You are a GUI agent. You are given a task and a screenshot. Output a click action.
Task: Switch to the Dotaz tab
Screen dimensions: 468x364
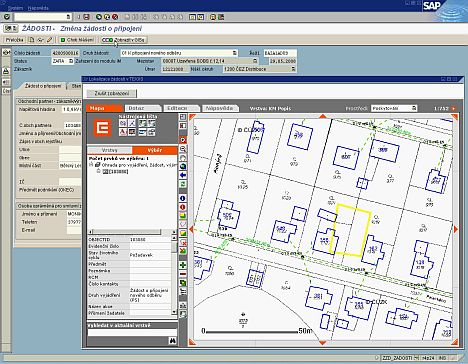[x=143, y=108]
